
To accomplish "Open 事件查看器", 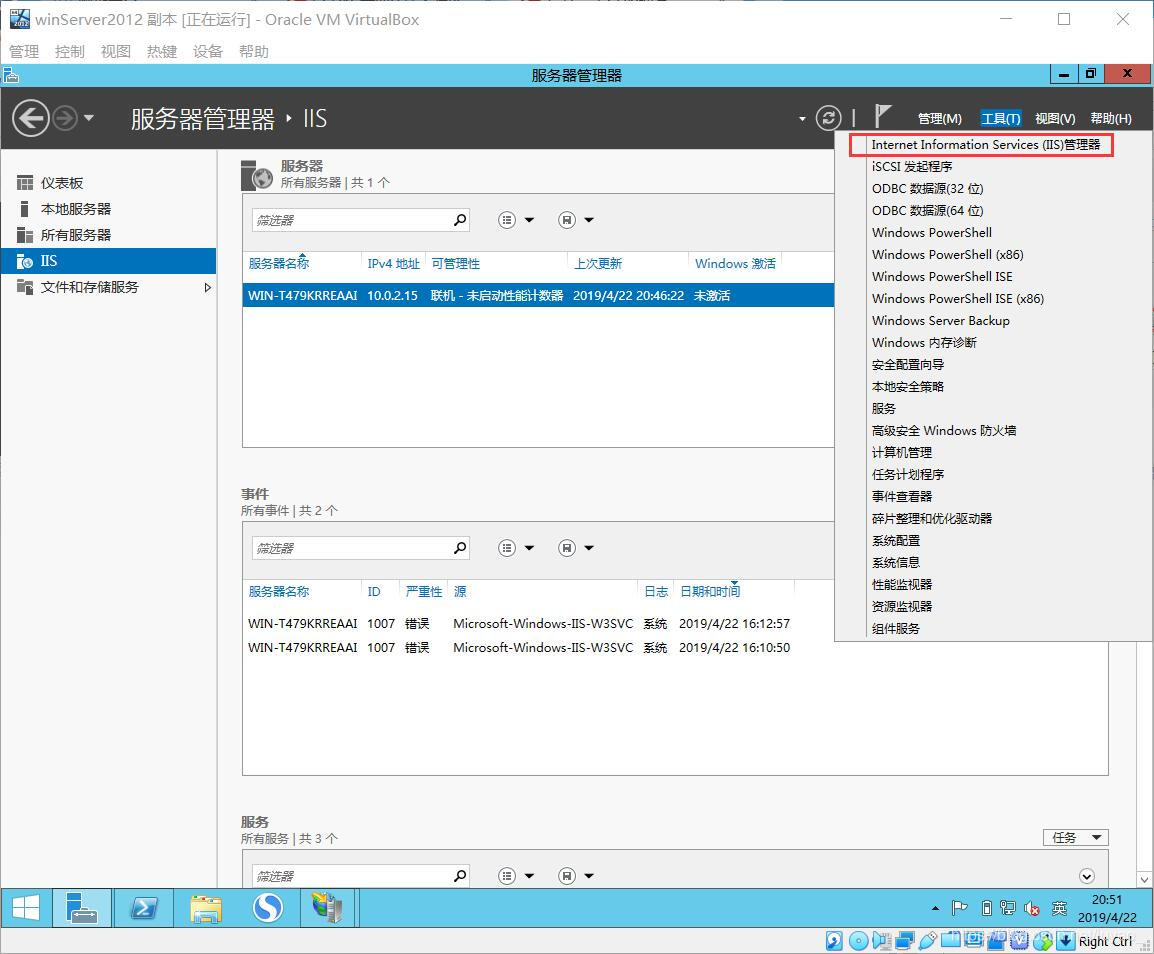I will tap(902, 497).
